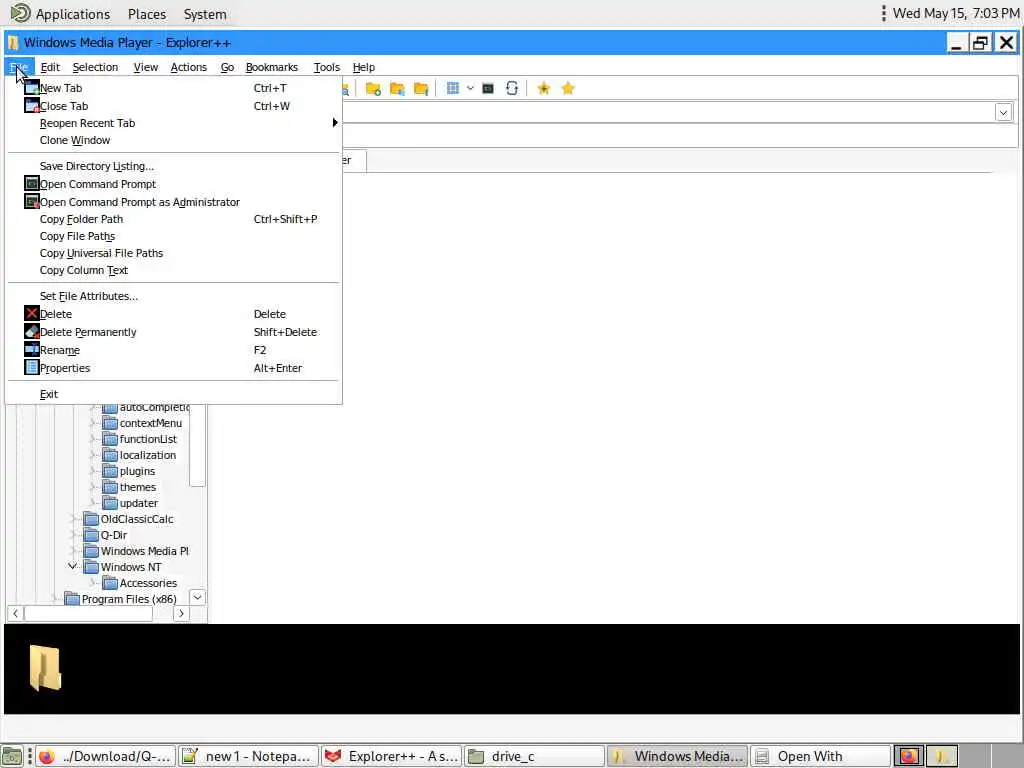Select Program Files (x86) in tree
Image resolution: width=1024 pixels, height=768 pixels.
pos(129,599)
